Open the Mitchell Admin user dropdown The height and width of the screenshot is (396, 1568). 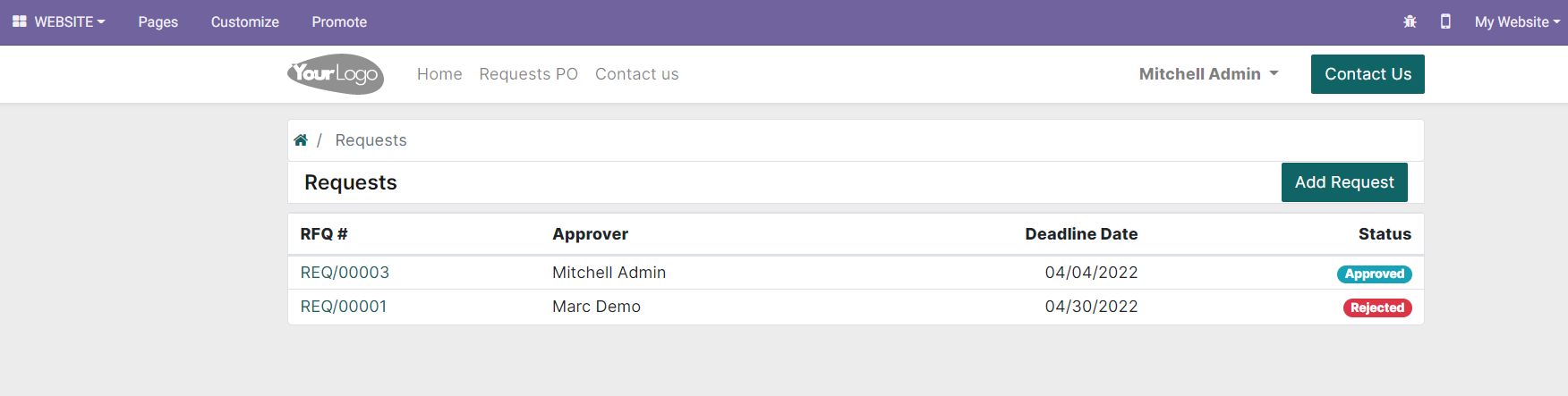[x=1208, y=74]
